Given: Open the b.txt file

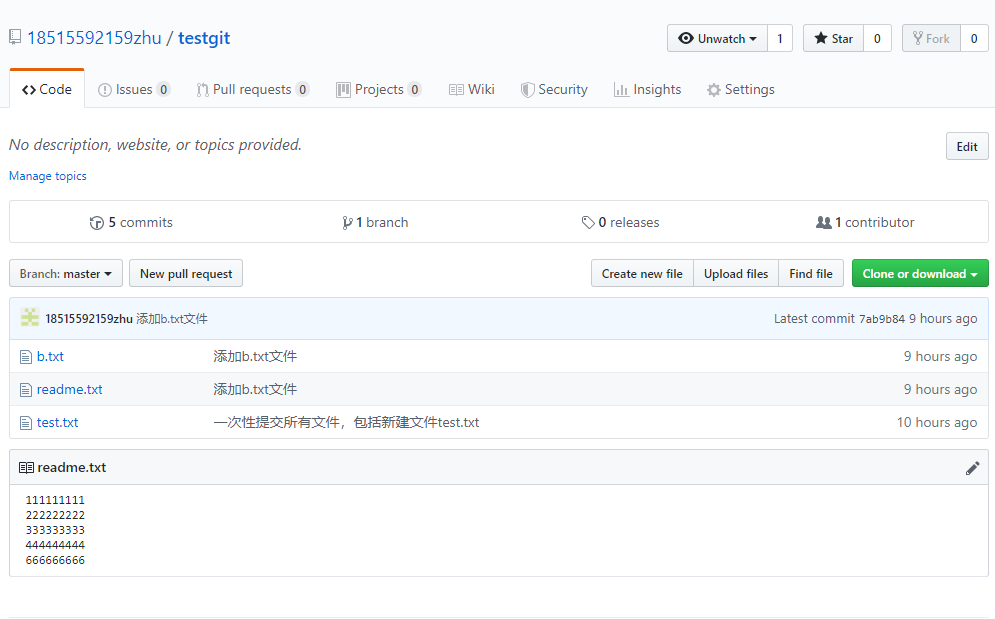Looking at the screenshot, I should (50, 357).
